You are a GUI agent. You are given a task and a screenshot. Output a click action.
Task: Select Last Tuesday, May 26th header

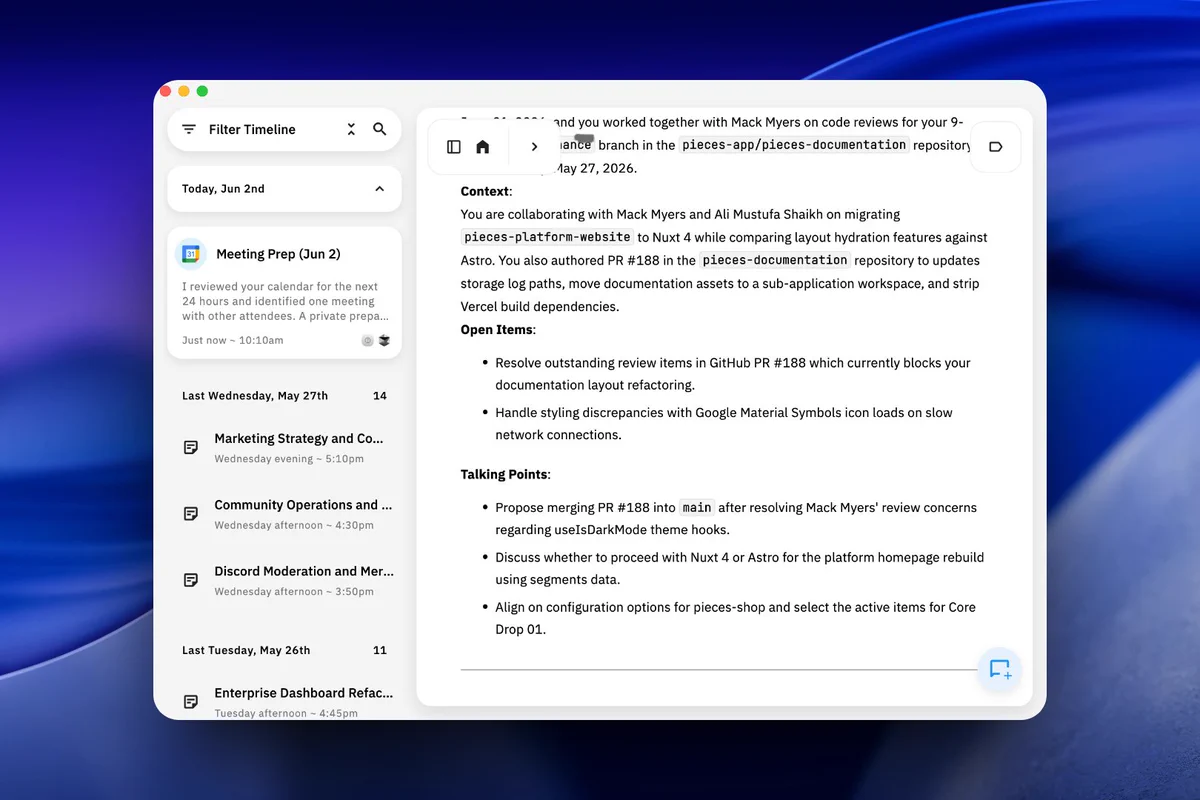point(246,650)
